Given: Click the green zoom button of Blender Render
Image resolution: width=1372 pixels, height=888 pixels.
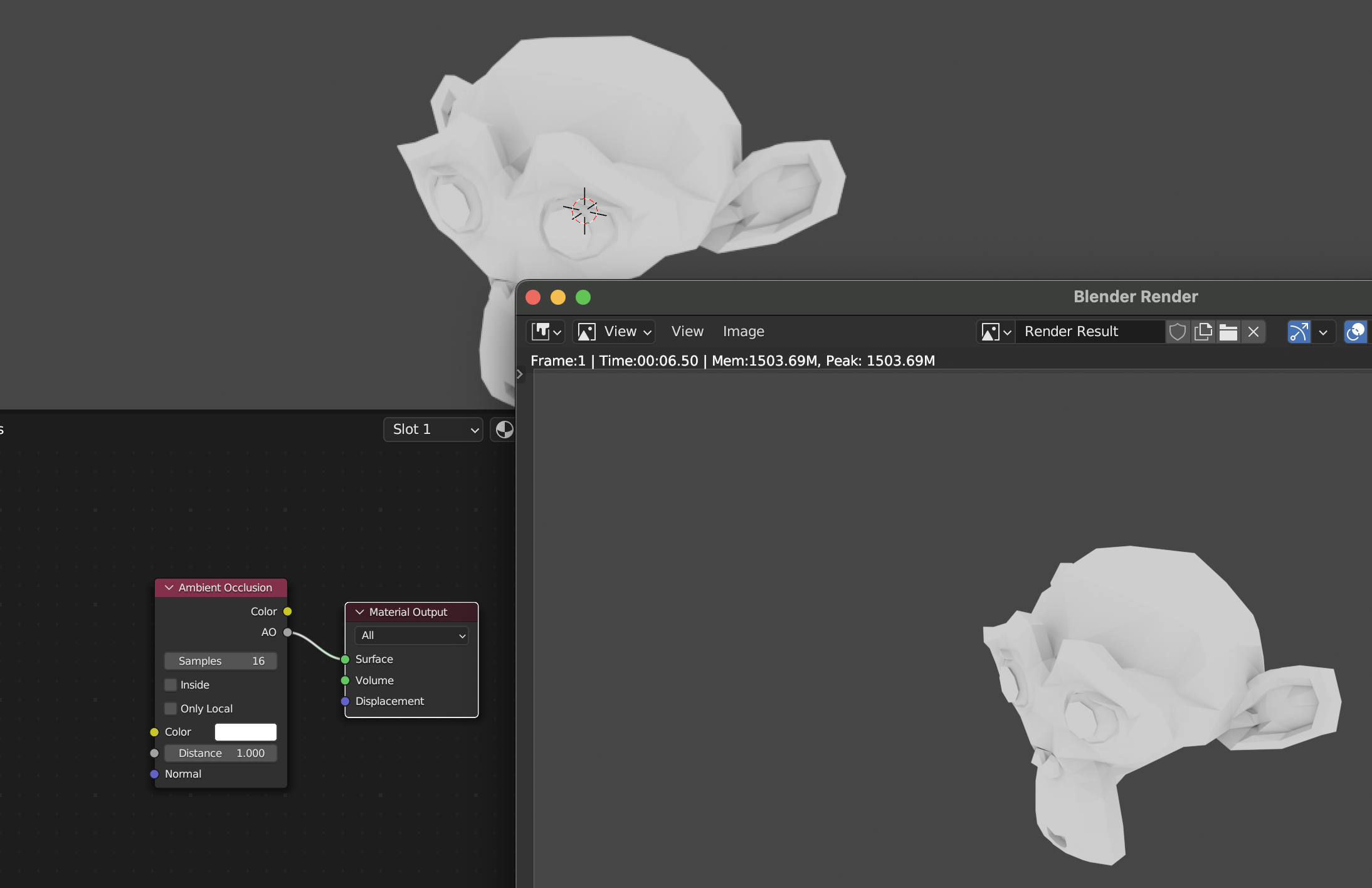Looking at the screenshot, I should click(x=583, y=297).
